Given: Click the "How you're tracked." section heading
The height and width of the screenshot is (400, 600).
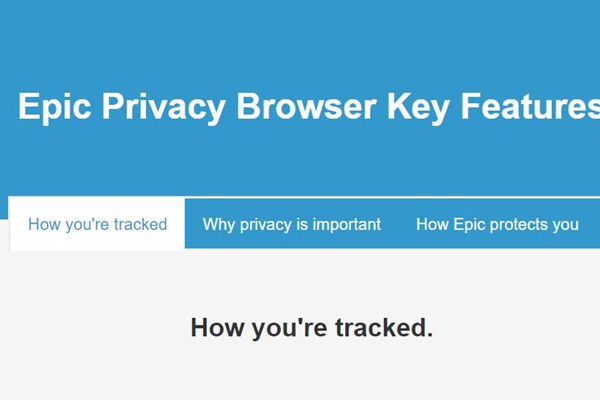Looking at the screenshot, I should point(311,327).
